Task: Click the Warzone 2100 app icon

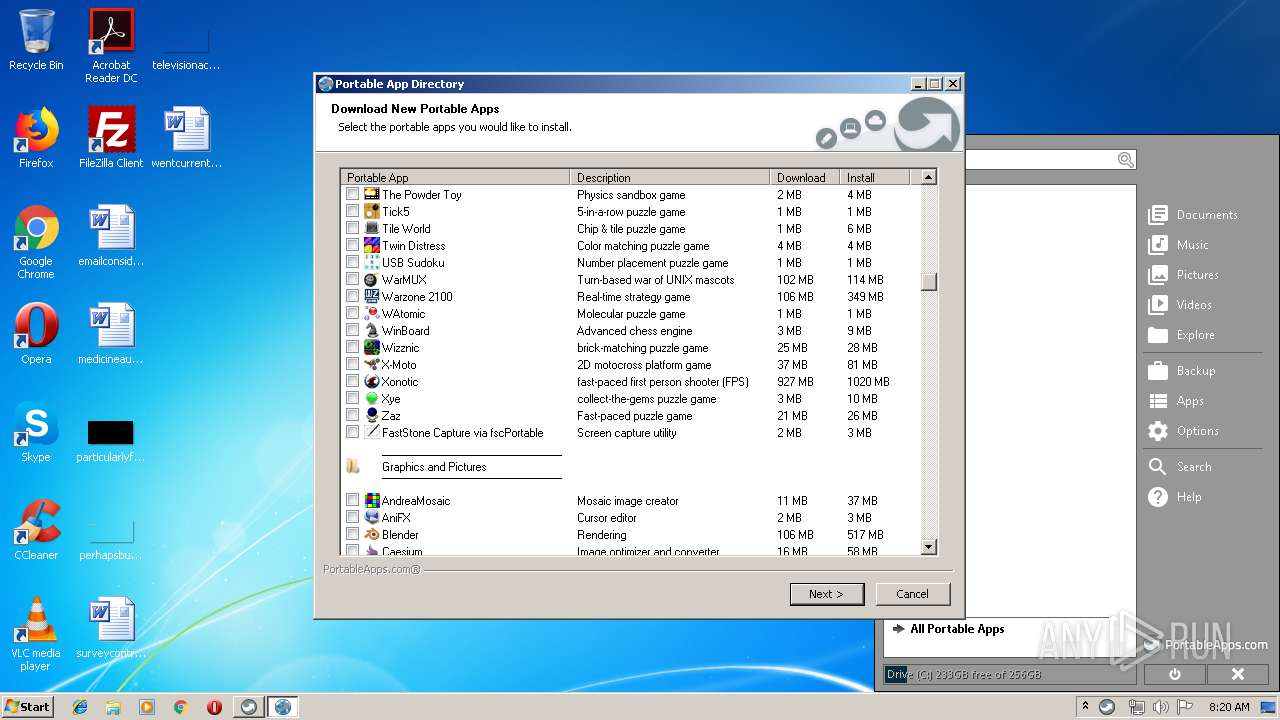Action: pyautogui.click(x=371, y=297)
